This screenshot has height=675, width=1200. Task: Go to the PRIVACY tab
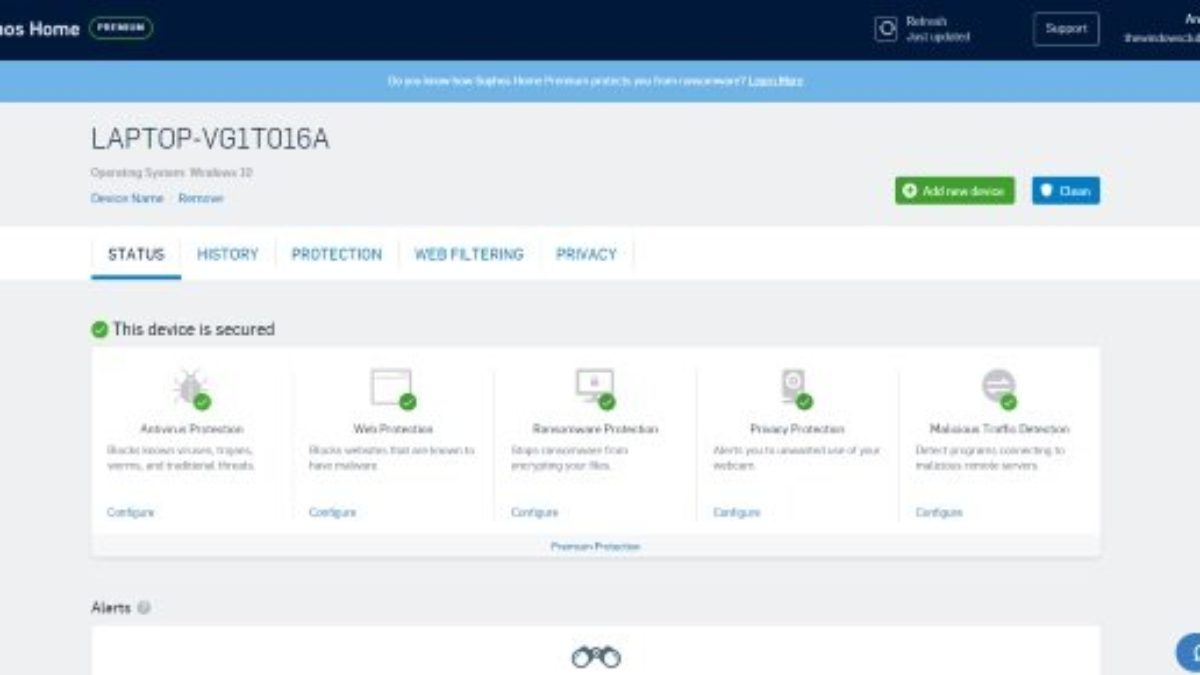click(586, 254)
